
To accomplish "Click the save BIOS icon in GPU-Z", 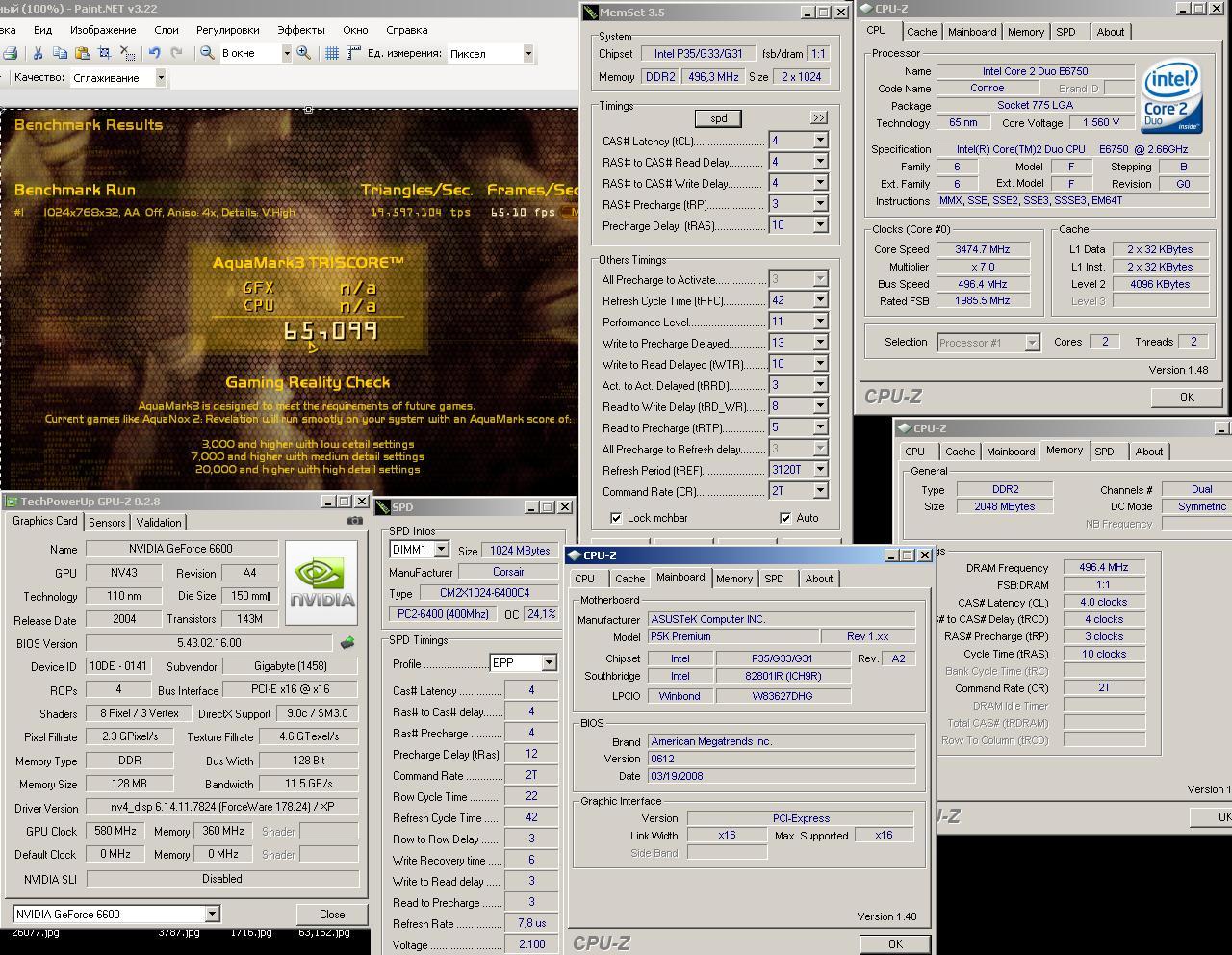I will (347, 642).
